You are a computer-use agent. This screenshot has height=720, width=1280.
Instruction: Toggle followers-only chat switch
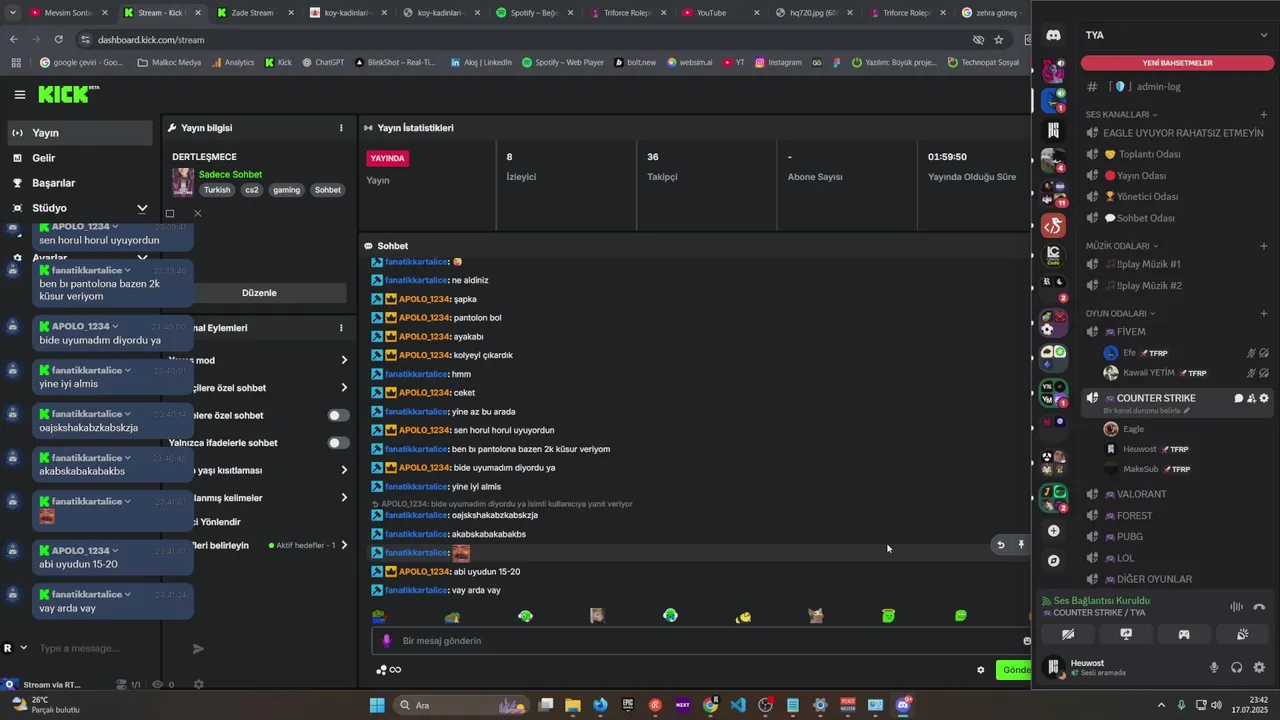click(x=339, y=415)
